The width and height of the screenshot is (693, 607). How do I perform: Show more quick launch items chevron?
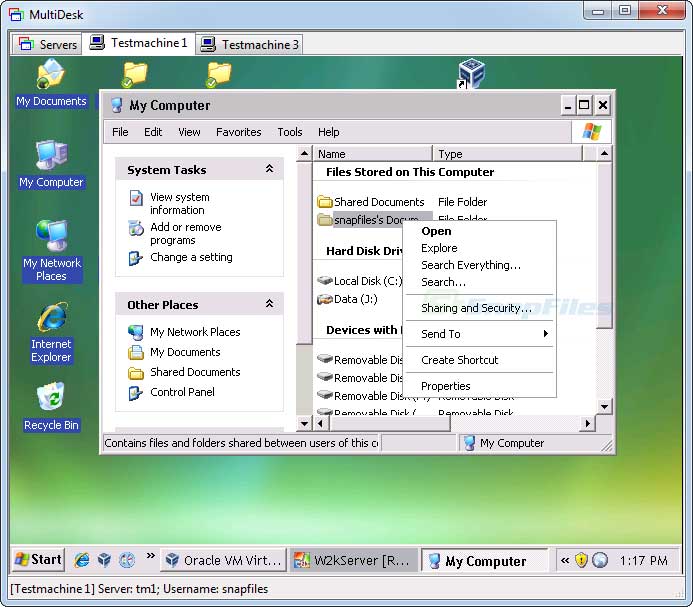(x=150, y=555)
